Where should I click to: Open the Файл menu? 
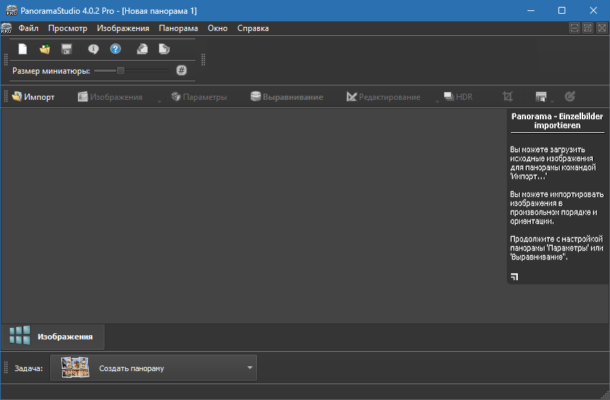tap(28, 28)
